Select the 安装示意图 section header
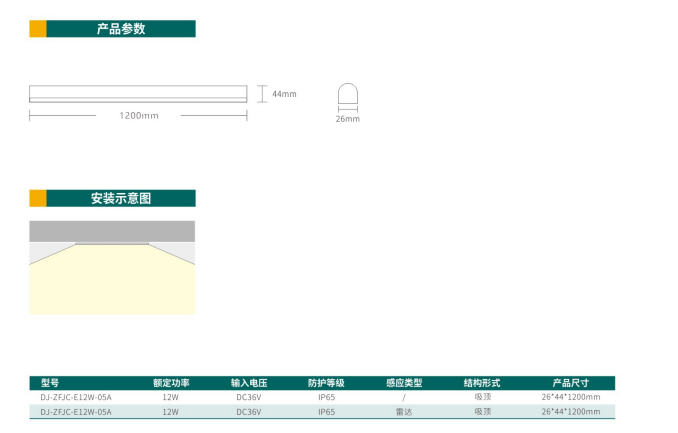The width and height of the screenshot is (678, 433). [121, 198]
